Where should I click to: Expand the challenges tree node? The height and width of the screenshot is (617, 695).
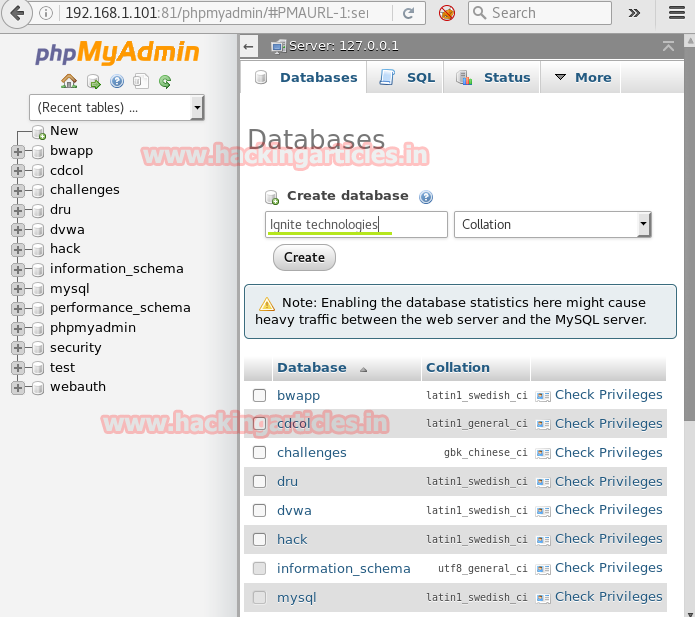tap(18, 191)
